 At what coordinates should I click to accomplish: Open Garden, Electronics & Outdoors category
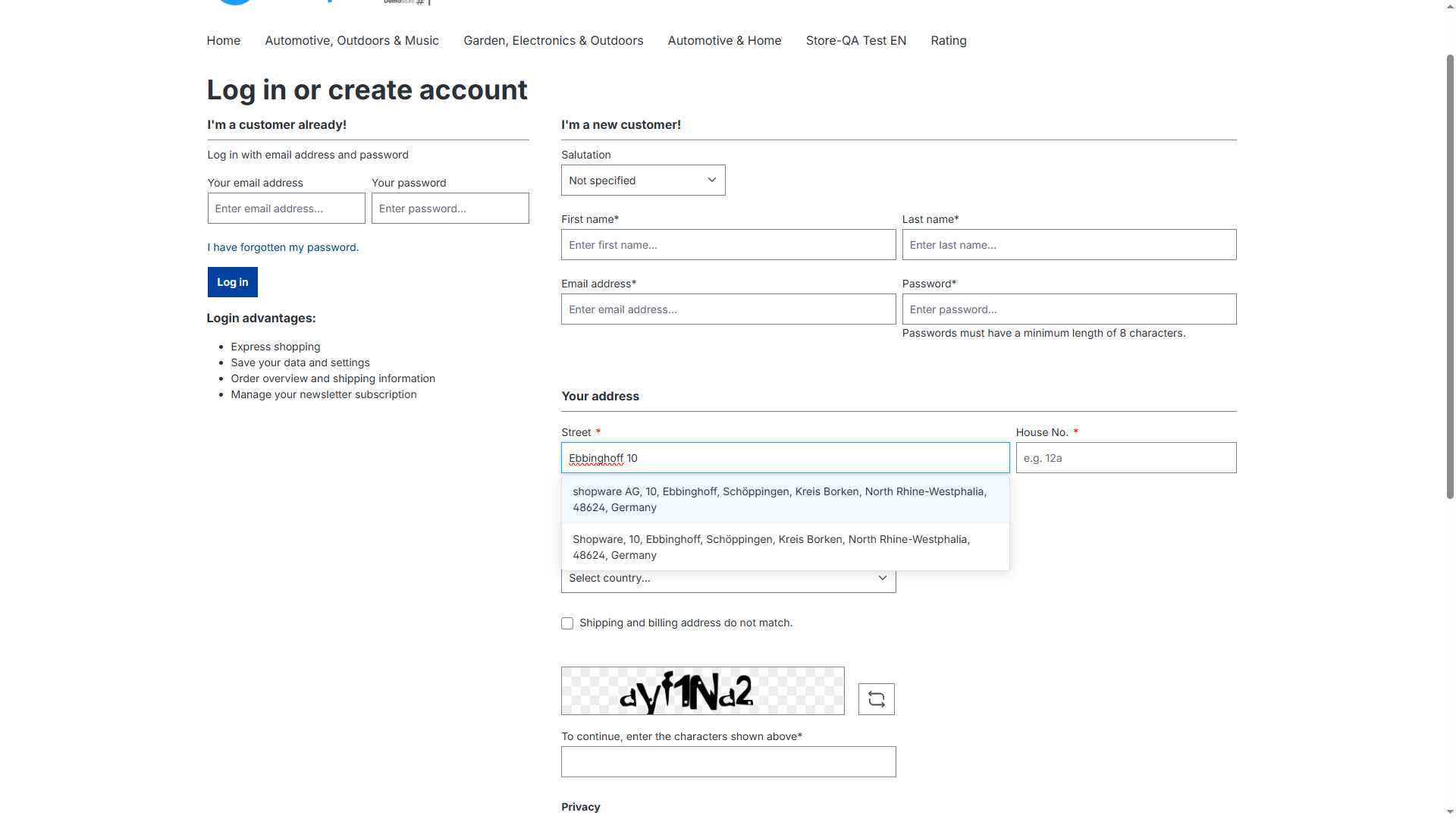coord(554,41)
